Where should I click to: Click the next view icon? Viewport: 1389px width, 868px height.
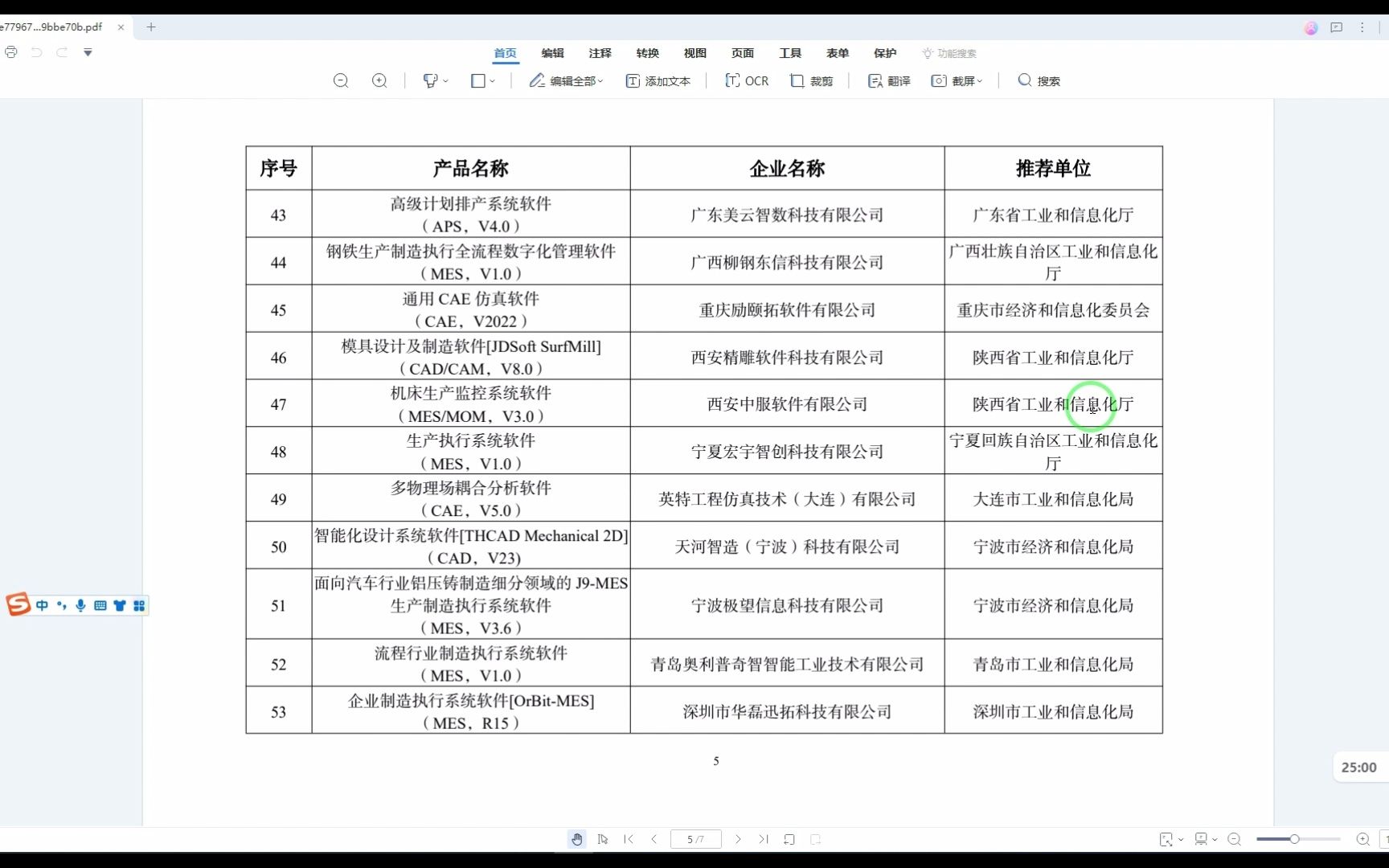[x=815, y=839]
